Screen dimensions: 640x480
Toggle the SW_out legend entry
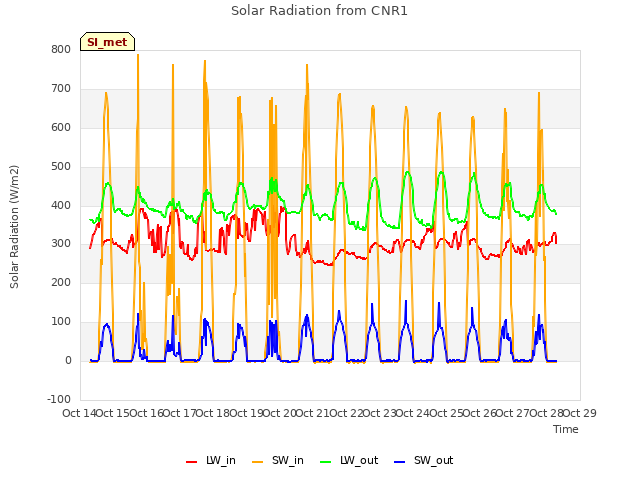424,460
